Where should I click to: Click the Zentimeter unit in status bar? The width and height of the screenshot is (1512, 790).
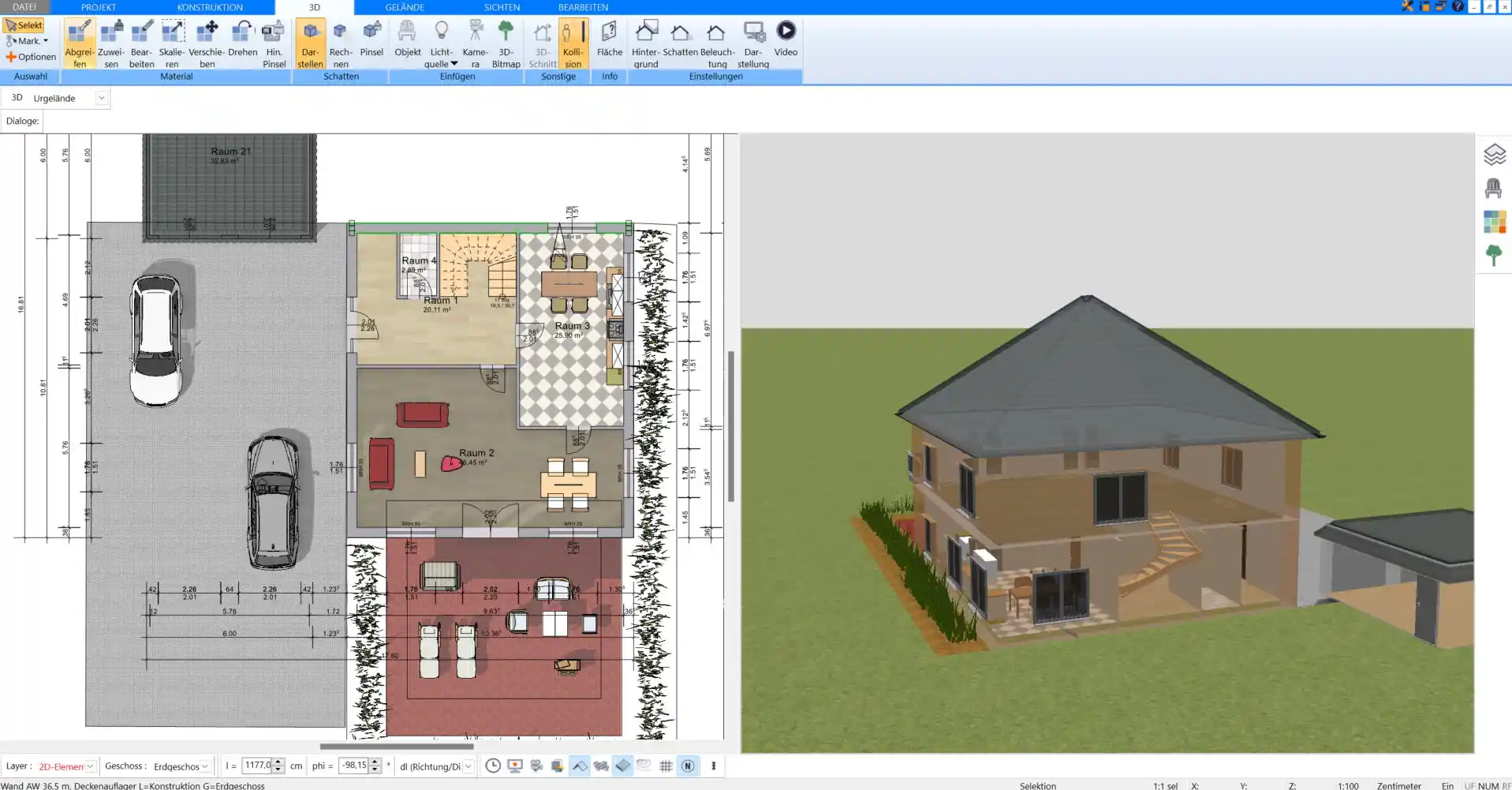click(x=1398, y=785)
